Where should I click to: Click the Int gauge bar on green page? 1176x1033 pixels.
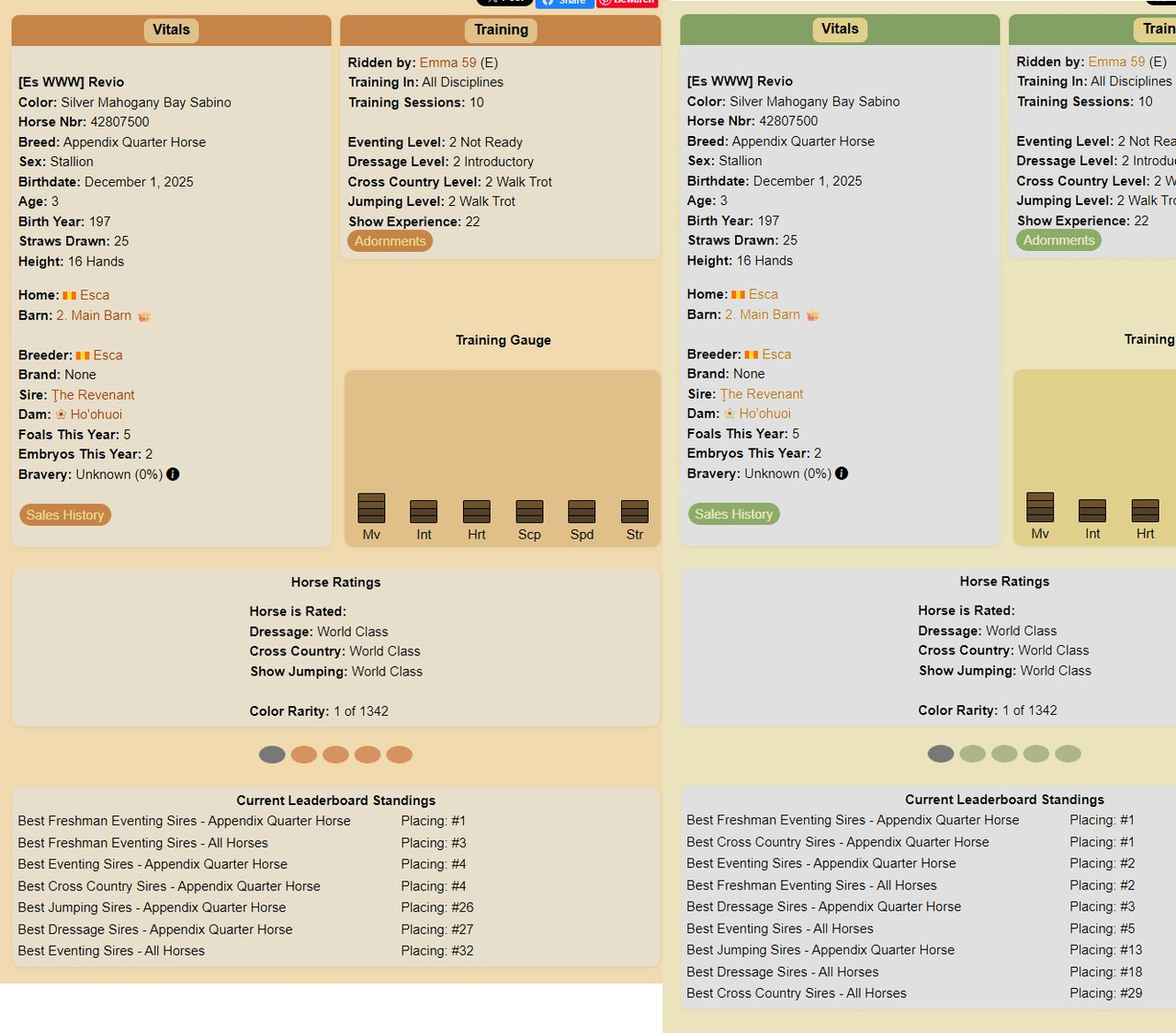(1092, 510)
